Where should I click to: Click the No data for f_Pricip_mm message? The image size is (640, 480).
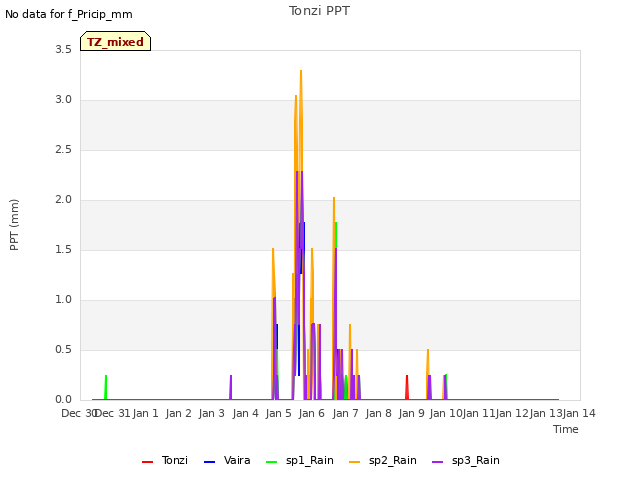click(x=69, y=14)
